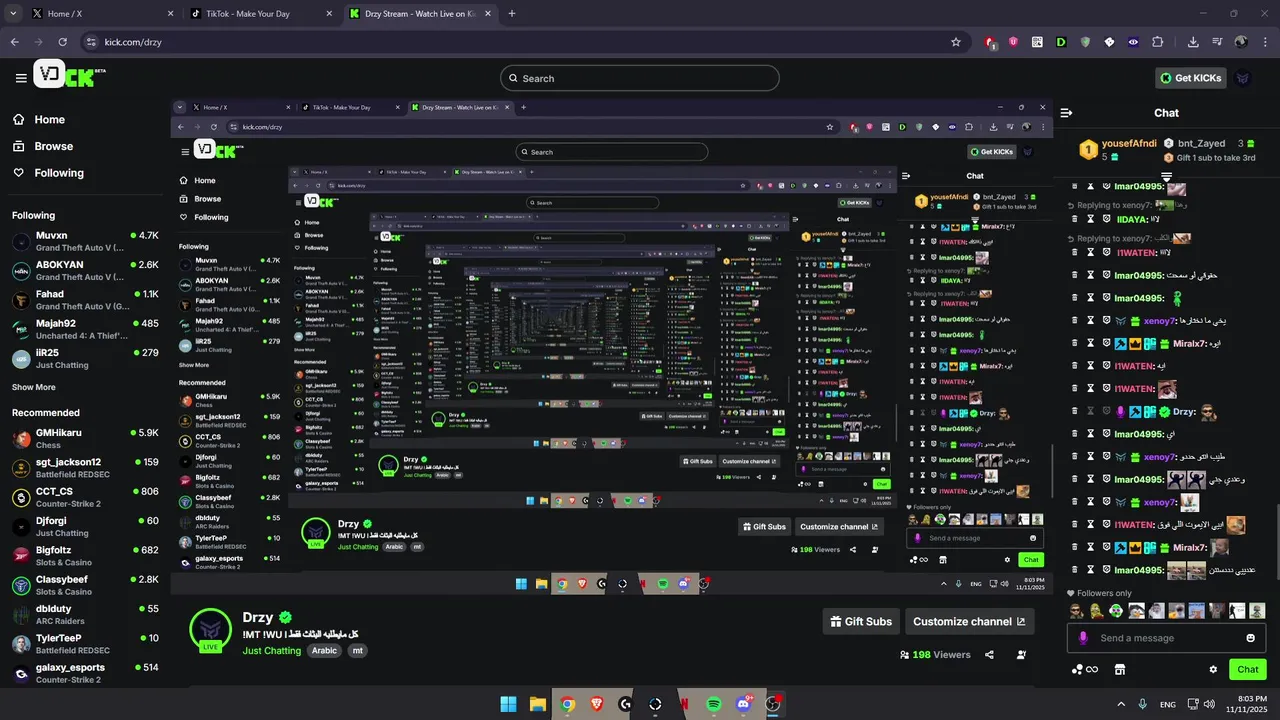The height and width of the screenshot is (720, 1280).
Task: Click the purple microphone icon in chat input
Action: pyautogui.click(x=1083, y=638)
